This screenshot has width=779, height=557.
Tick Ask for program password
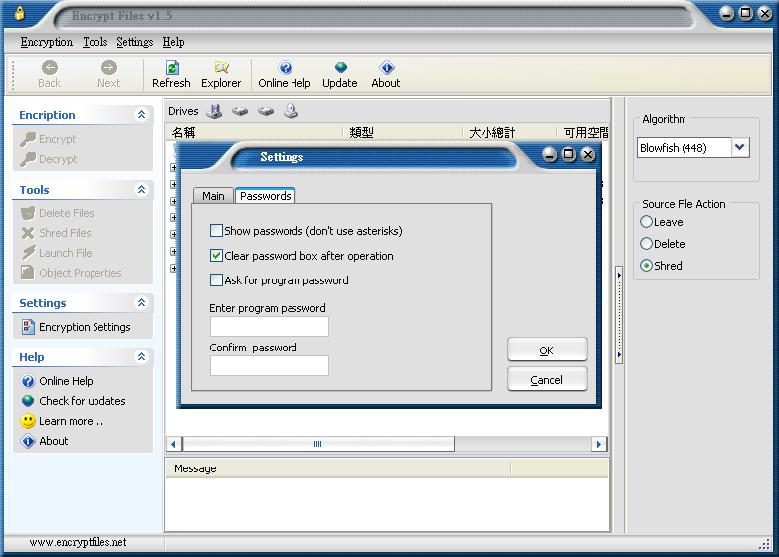[x=217, y=280]
